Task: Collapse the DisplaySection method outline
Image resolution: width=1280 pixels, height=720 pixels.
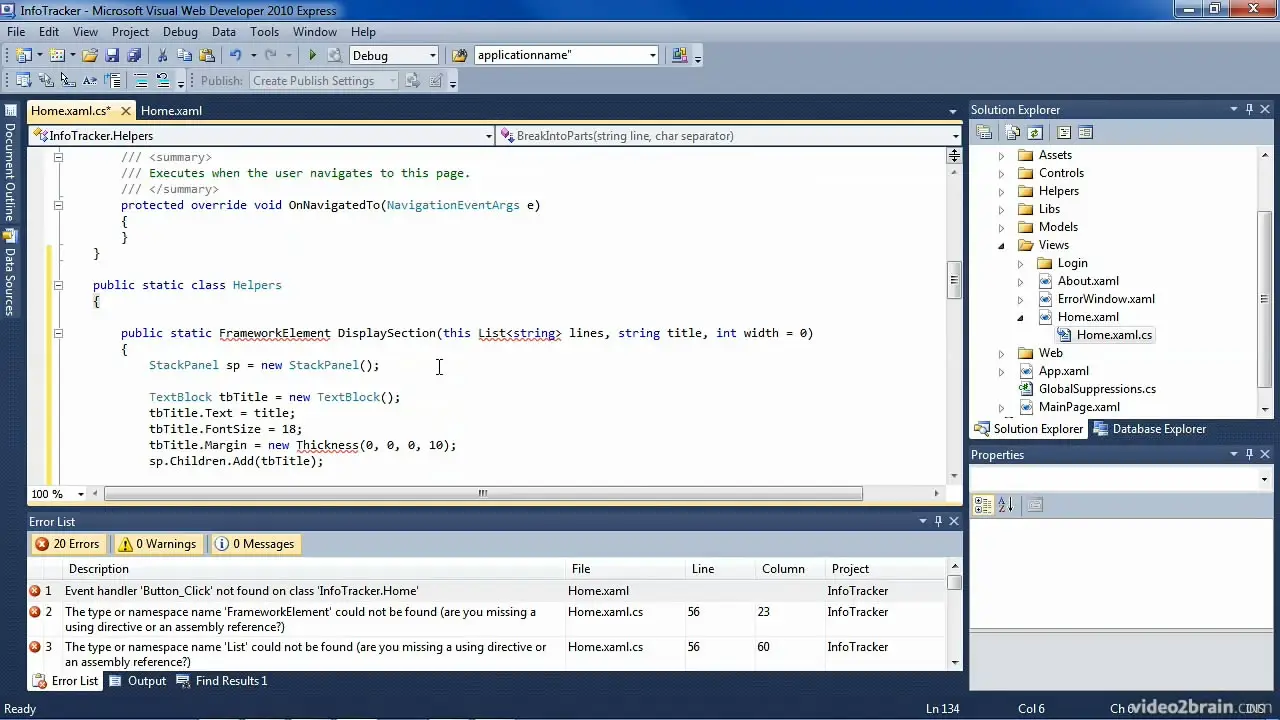Action: 58,333
